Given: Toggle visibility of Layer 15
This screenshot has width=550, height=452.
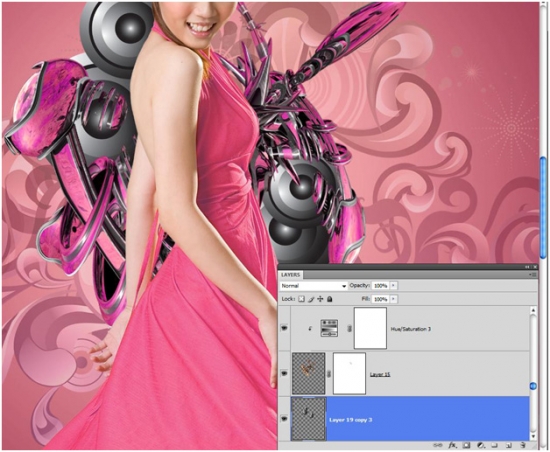Looking at the screenshot, I should pyautogui.click(x=284, y=373).
